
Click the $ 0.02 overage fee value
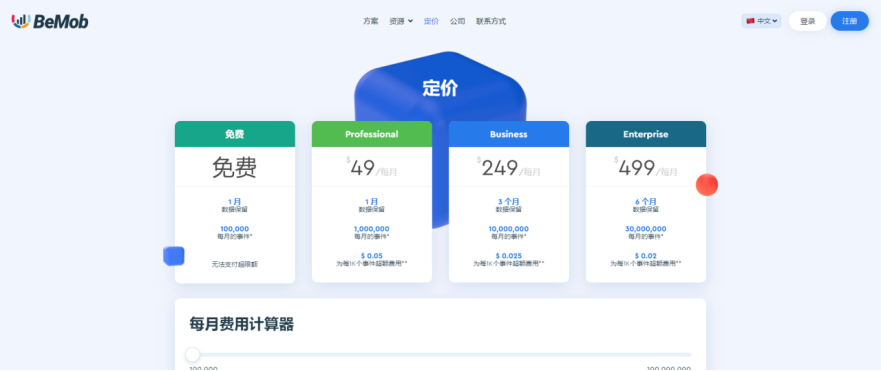click(646, 256)
